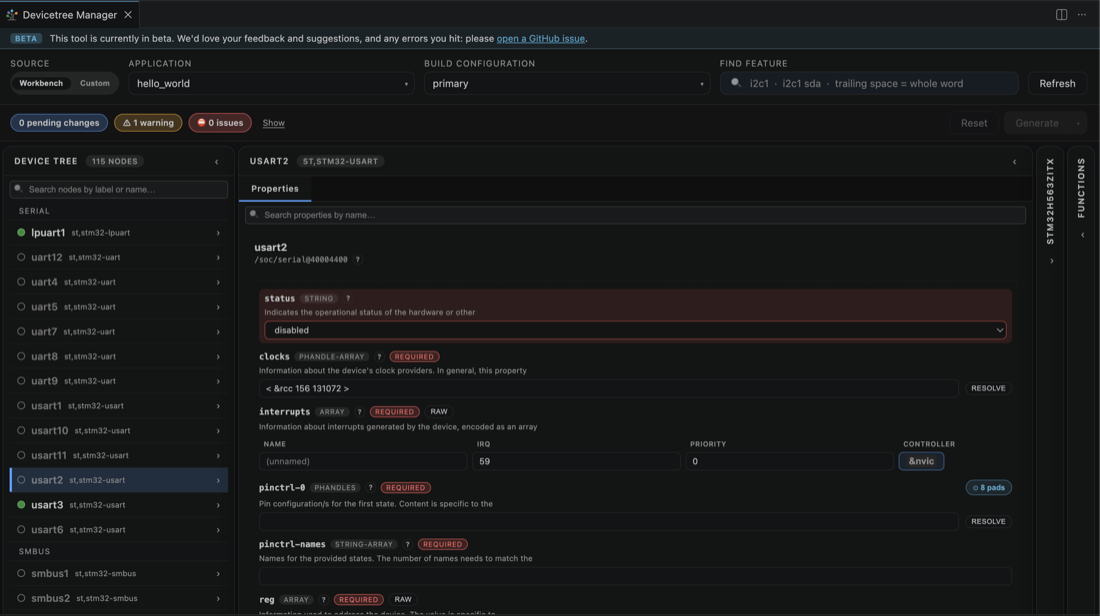
Task: Click Resolve for clocks property
Action: 988,389
